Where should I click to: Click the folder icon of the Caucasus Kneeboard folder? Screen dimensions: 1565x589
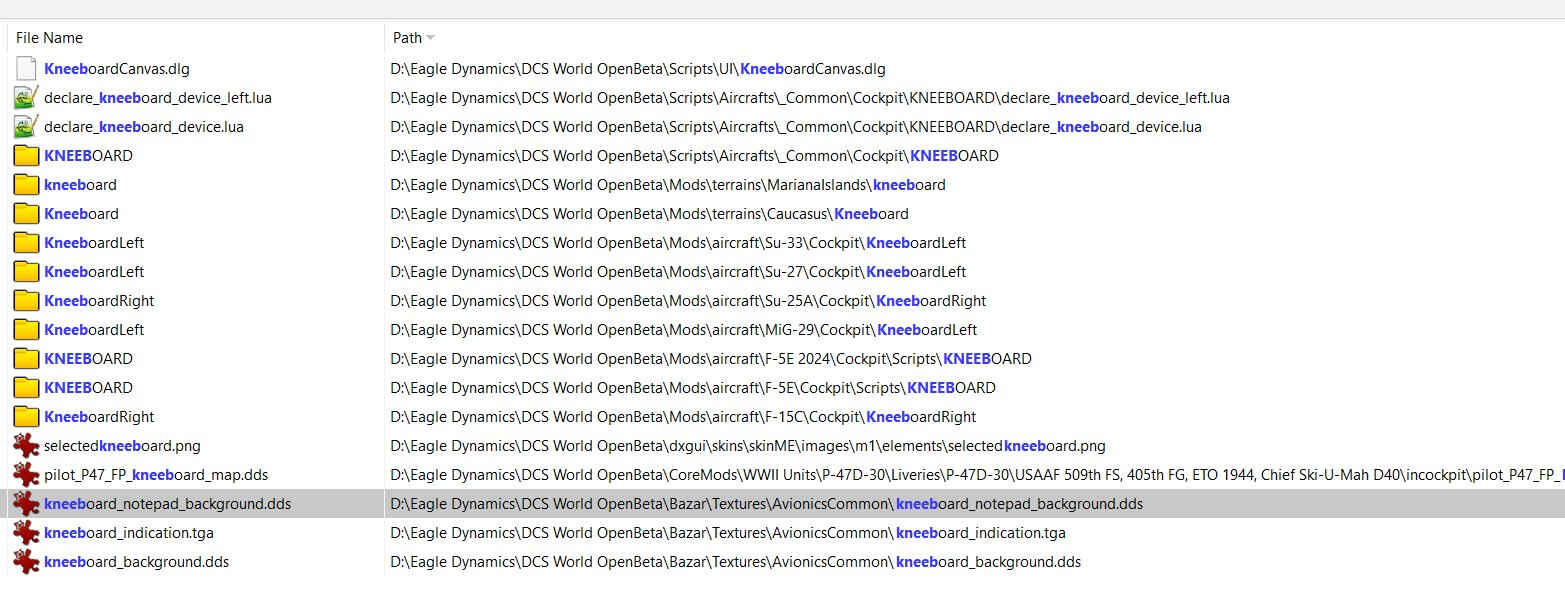point(27,214)
